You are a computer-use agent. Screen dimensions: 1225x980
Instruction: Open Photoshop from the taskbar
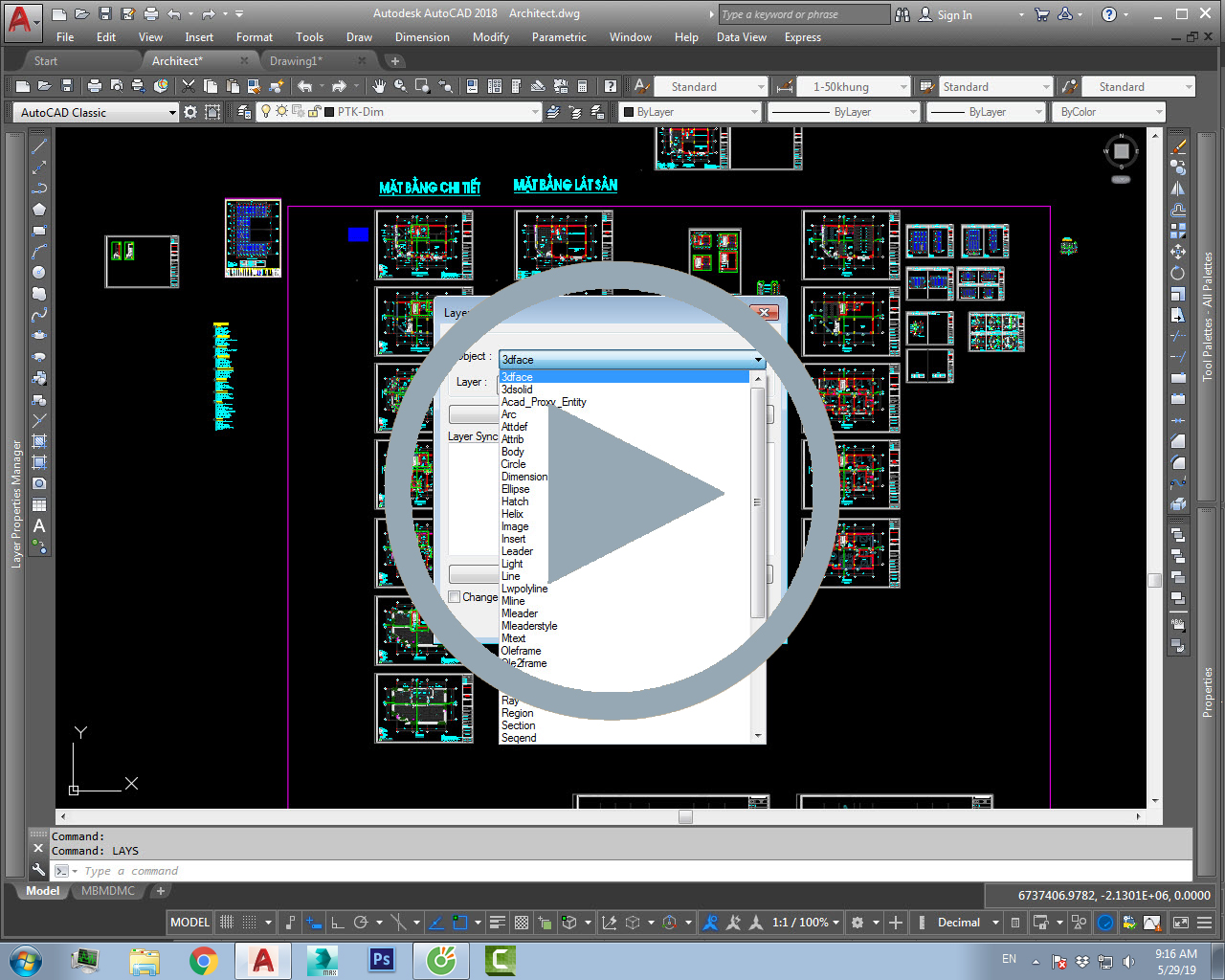click(x=382, y=959)
